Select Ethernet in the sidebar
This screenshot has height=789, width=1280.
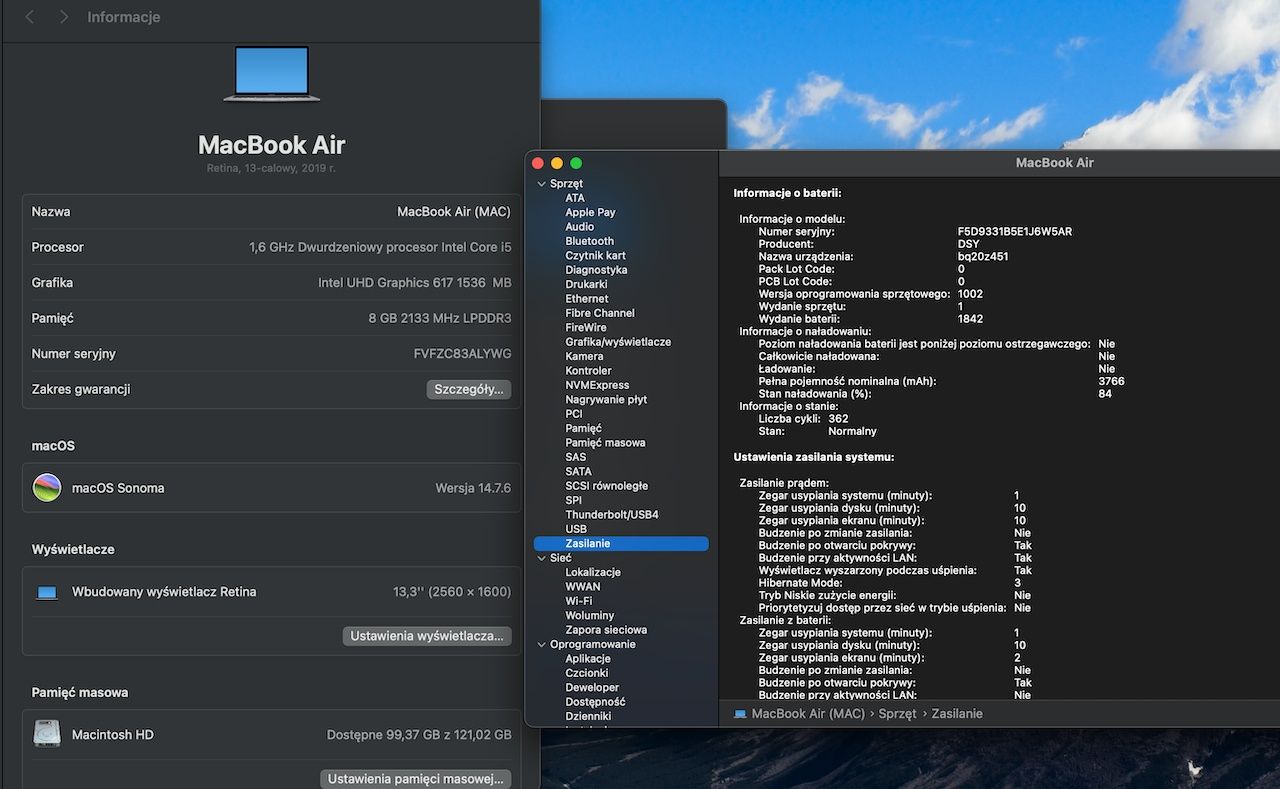pos(587,299)
